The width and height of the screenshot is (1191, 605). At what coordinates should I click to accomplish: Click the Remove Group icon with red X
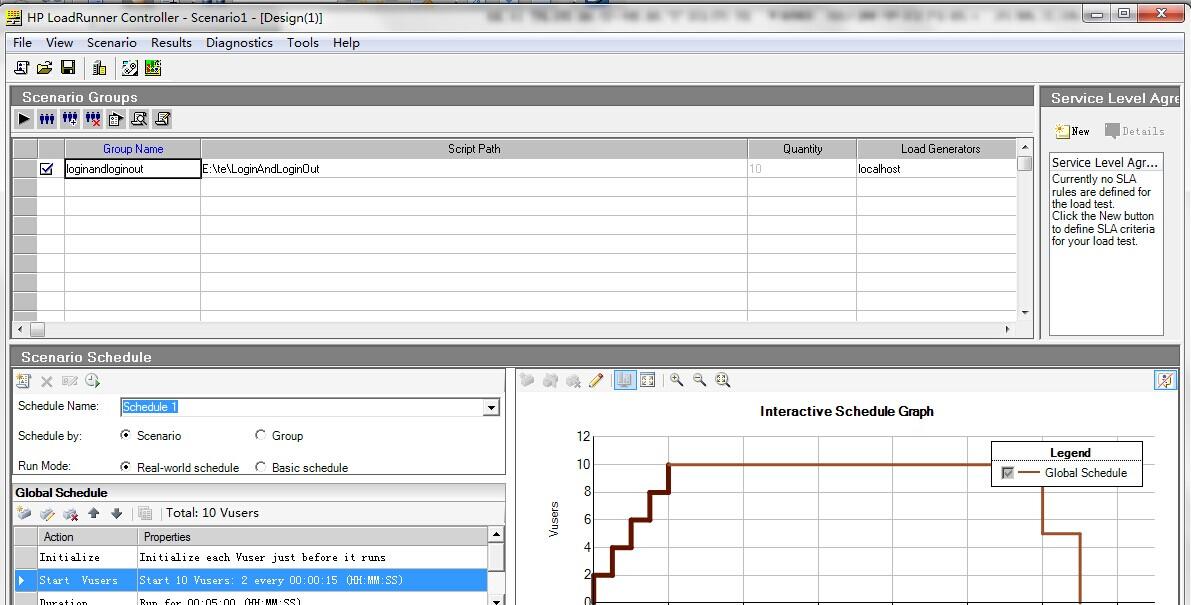click(93, 119)
